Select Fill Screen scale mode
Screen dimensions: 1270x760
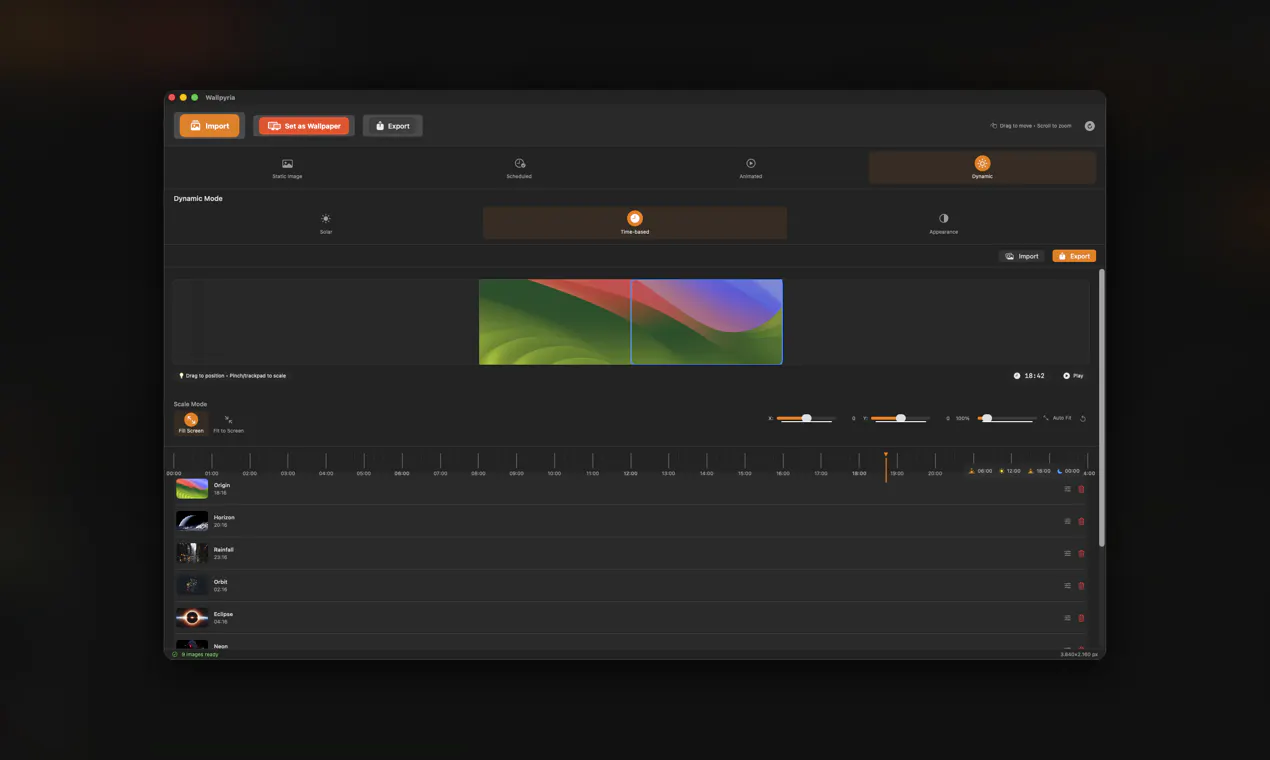(x=191, y=423)
